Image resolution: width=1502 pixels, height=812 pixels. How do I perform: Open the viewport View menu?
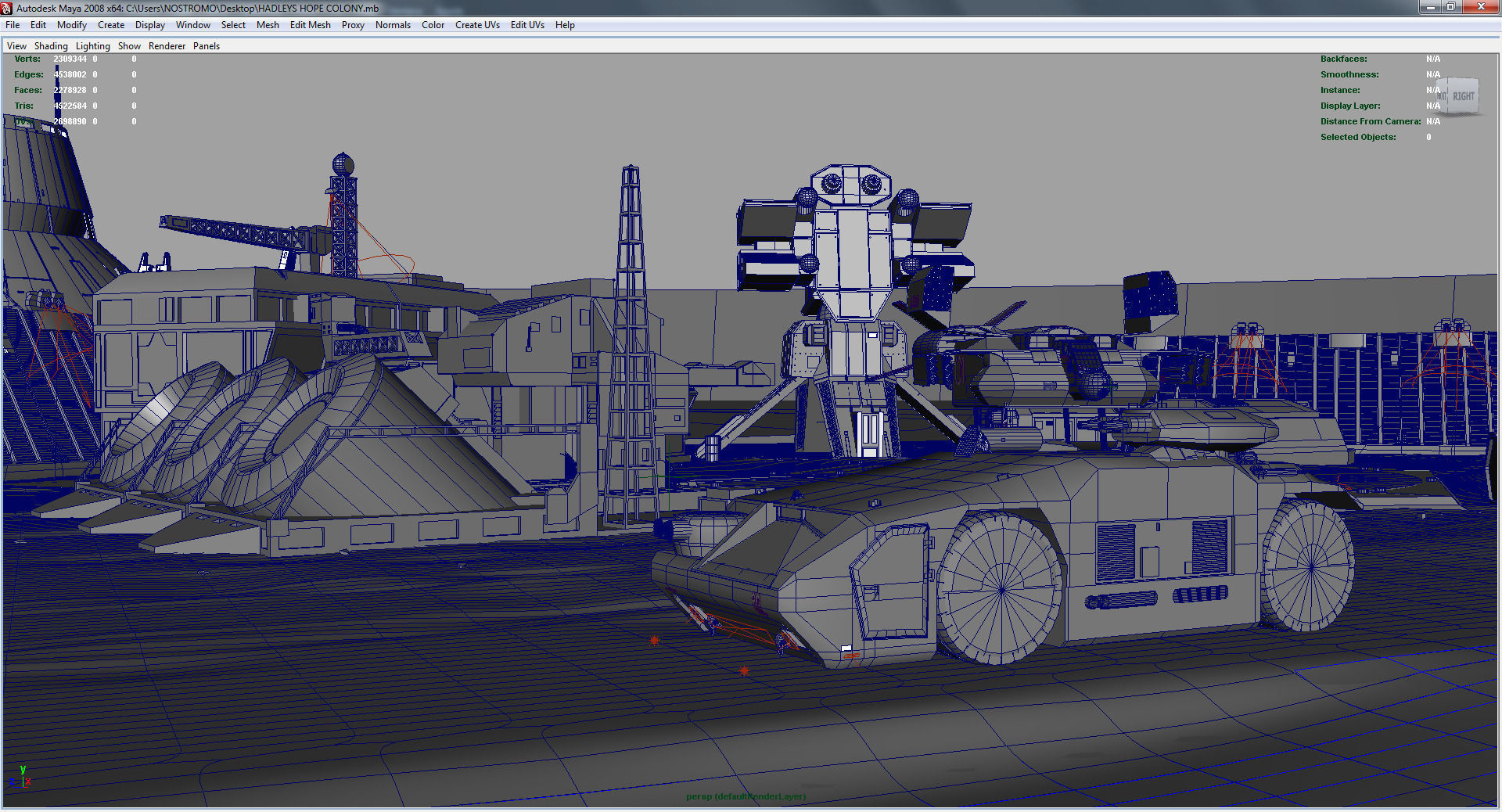tap(16, 46)
